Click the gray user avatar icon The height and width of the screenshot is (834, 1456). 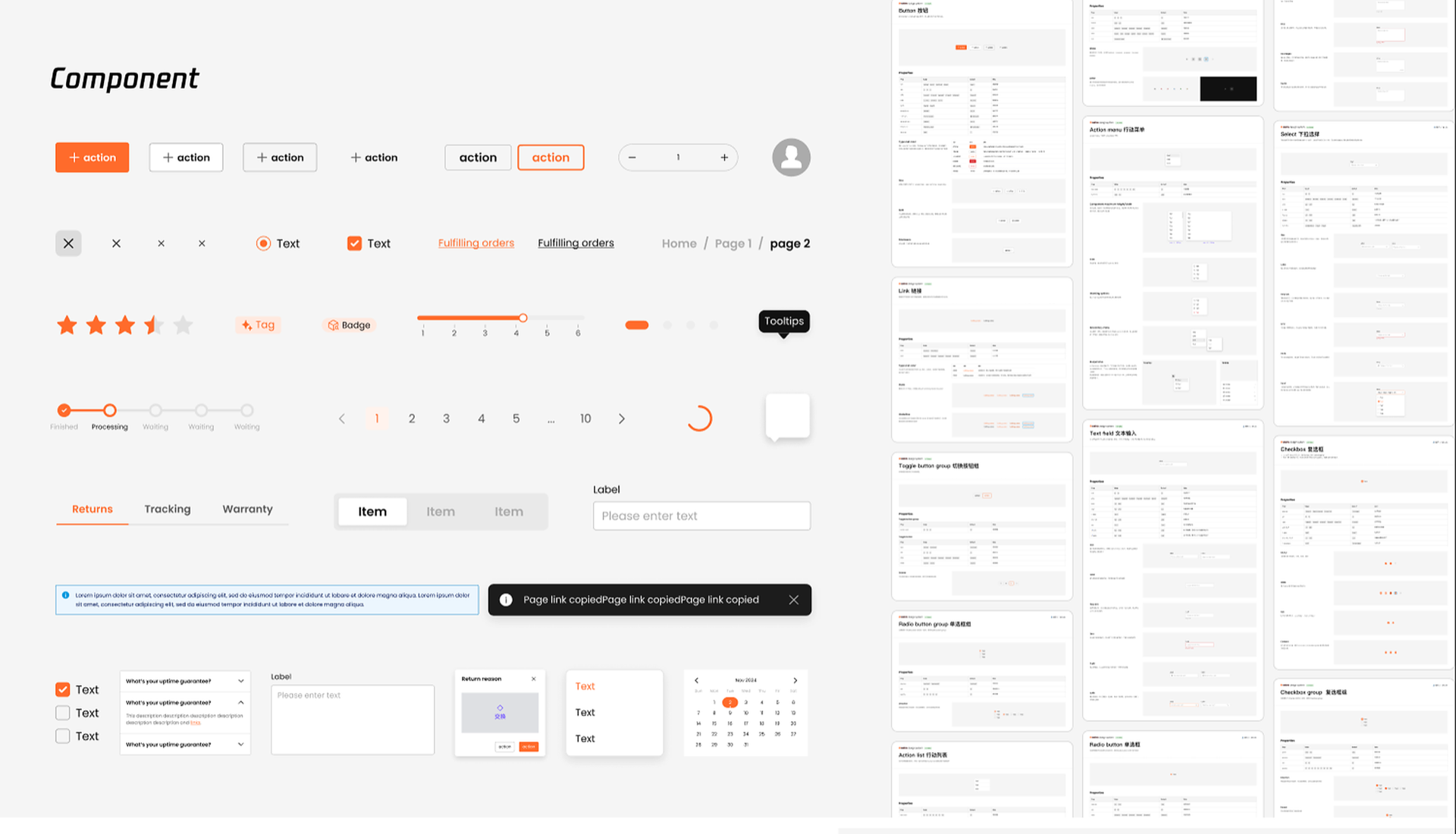click(x=791, y=157)
